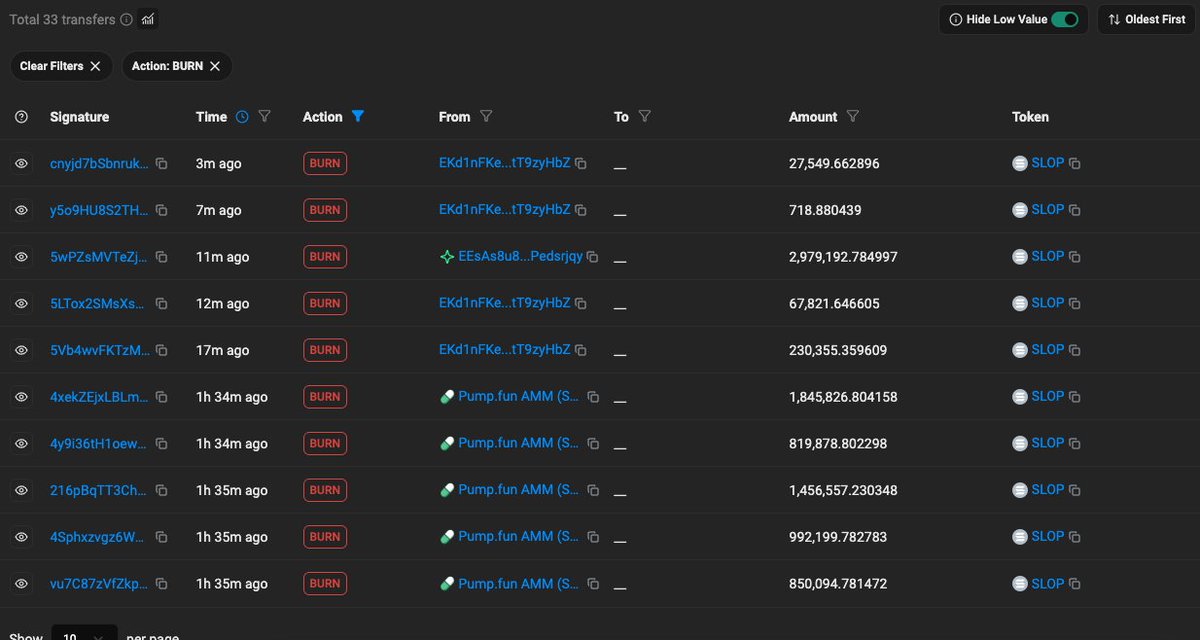Click the SLOP token icon in 850,094 row
The image size is (1200, 640).
pyautogui.click(x=1020, y=584)
